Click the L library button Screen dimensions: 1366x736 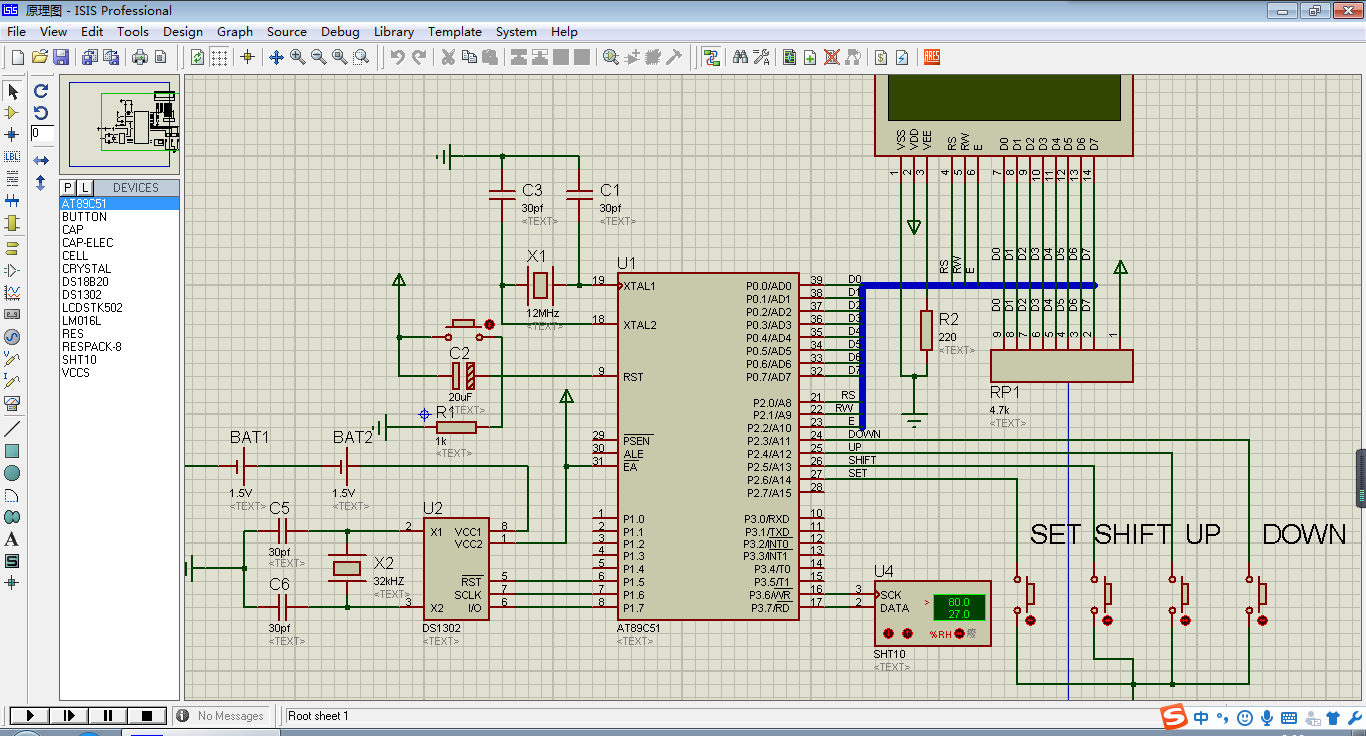tap(85, 187)
